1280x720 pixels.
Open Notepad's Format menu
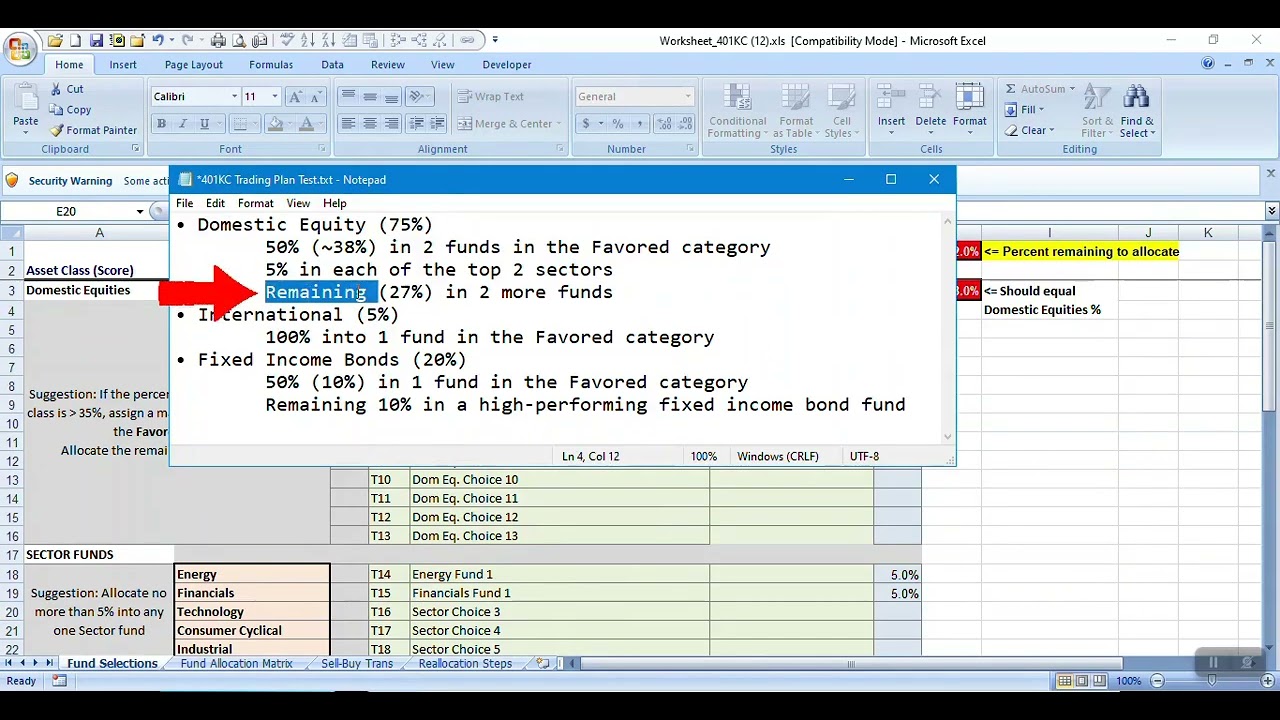255,203
